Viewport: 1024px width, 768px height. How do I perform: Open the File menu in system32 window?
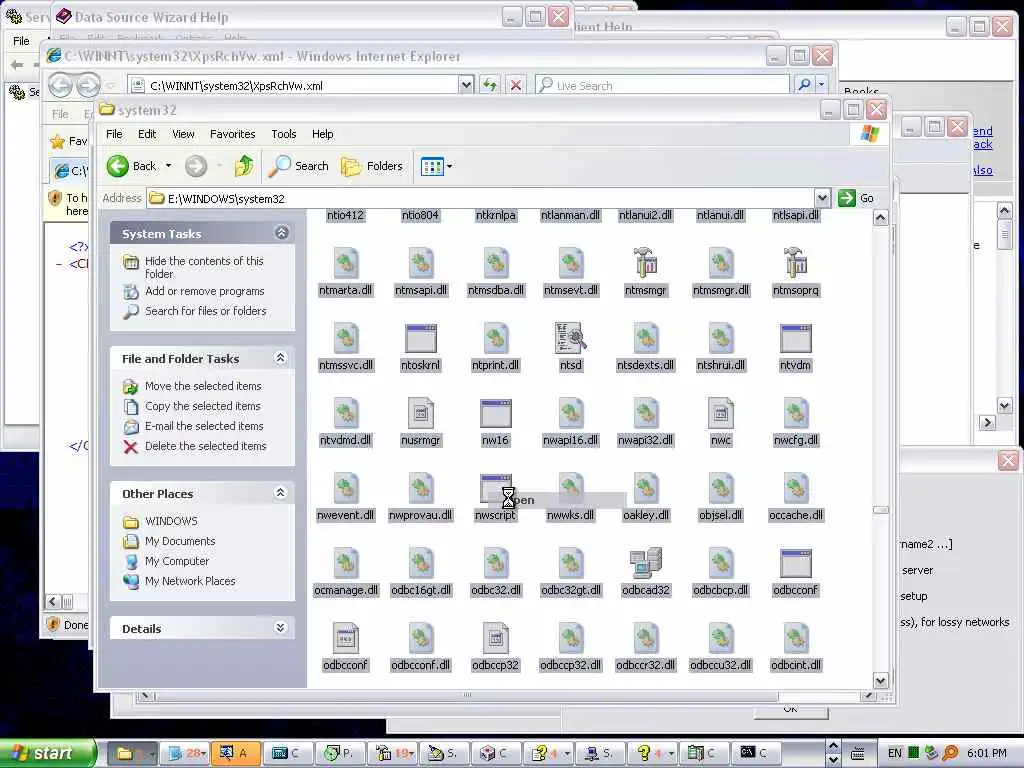pyautogui.click(x=114, y=134)
